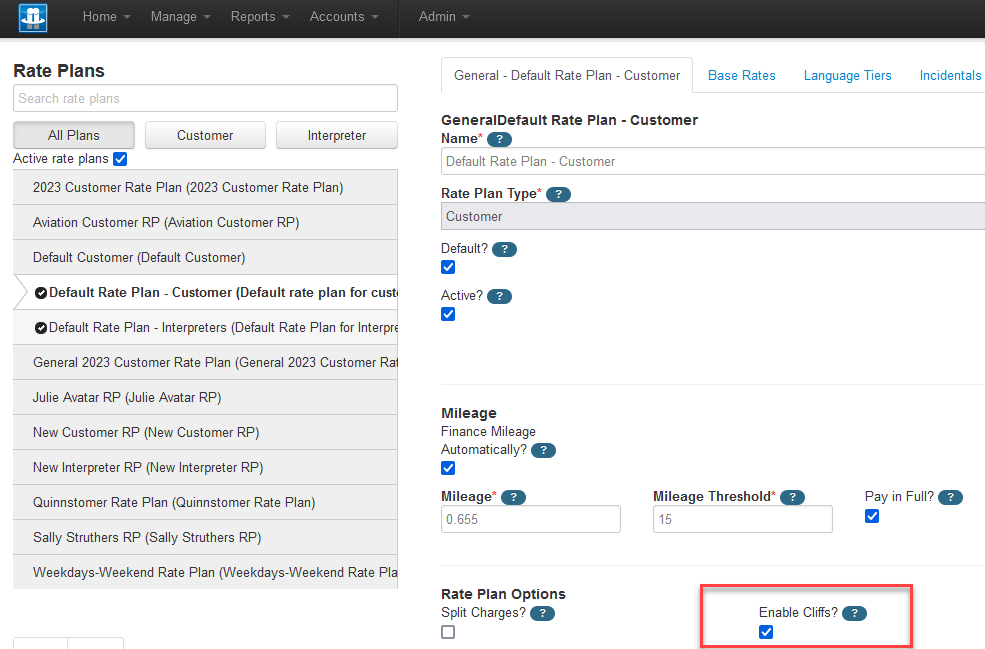Screen dimensions: 985x649
Task: Select General 2023 Customer Rate Plan row
Action: 205,363
